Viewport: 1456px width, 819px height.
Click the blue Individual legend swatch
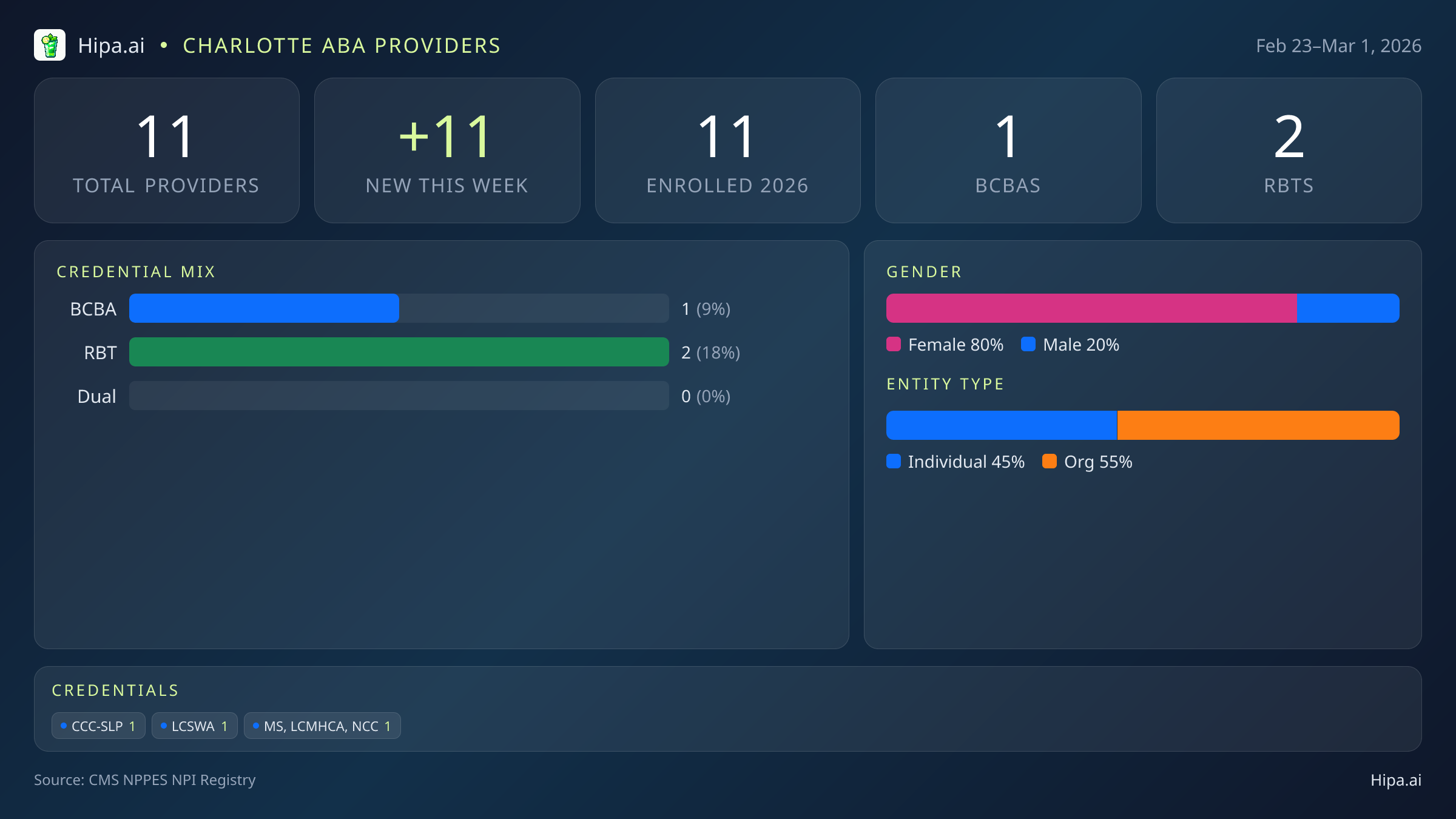894,461
